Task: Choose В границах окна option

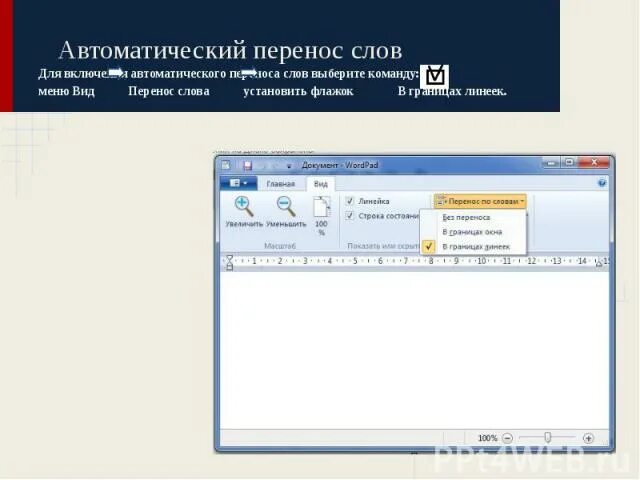Action: pos(473,232)
